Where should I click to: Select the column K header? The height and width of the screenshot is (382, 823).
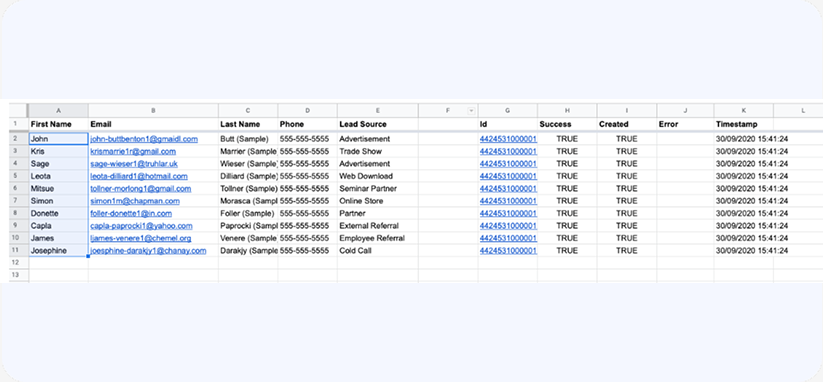pyautogui.click(x=743, y=111)
